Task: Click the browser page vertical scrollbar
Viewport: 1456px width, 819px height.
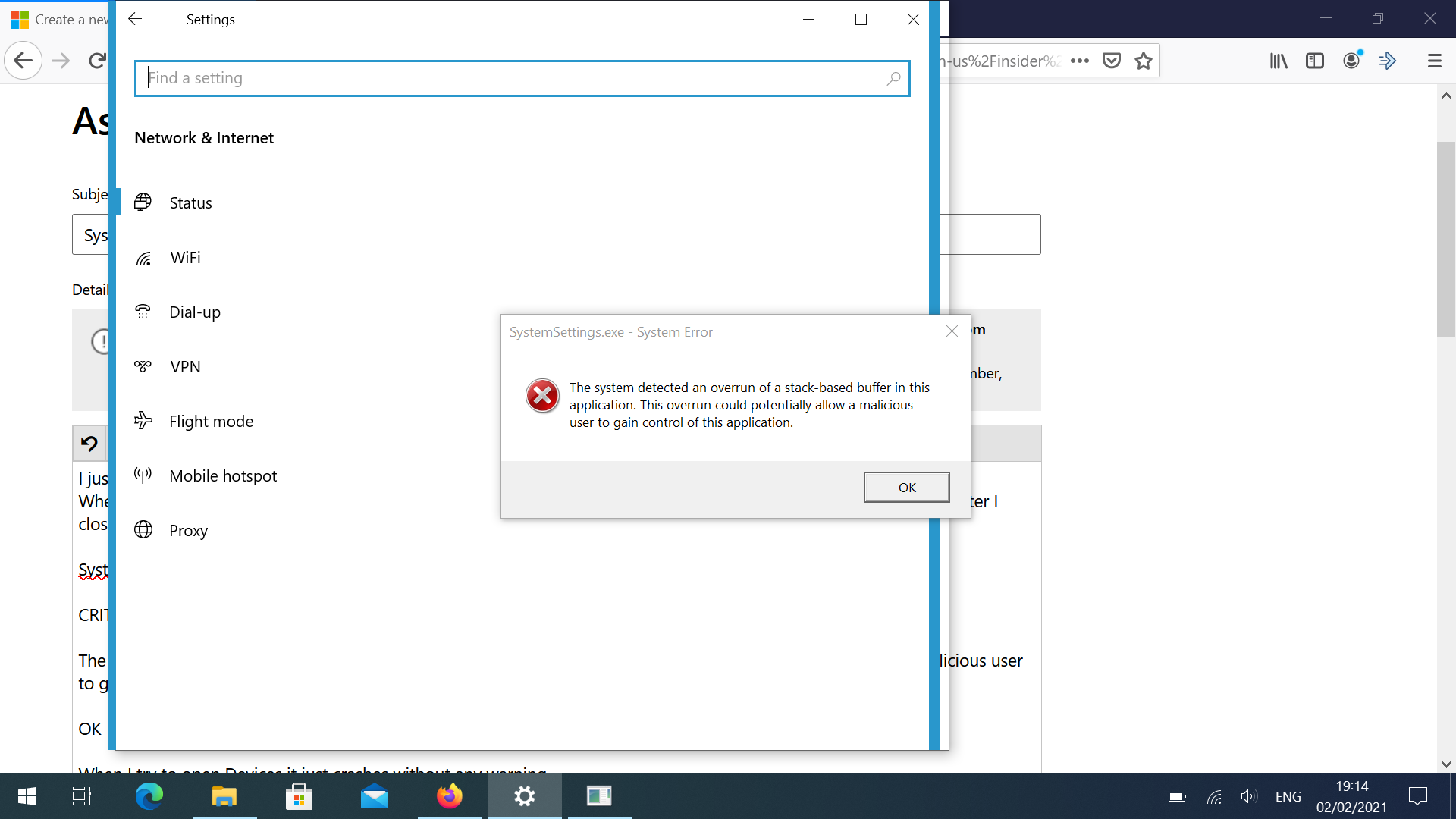Action: (1445, 239)
